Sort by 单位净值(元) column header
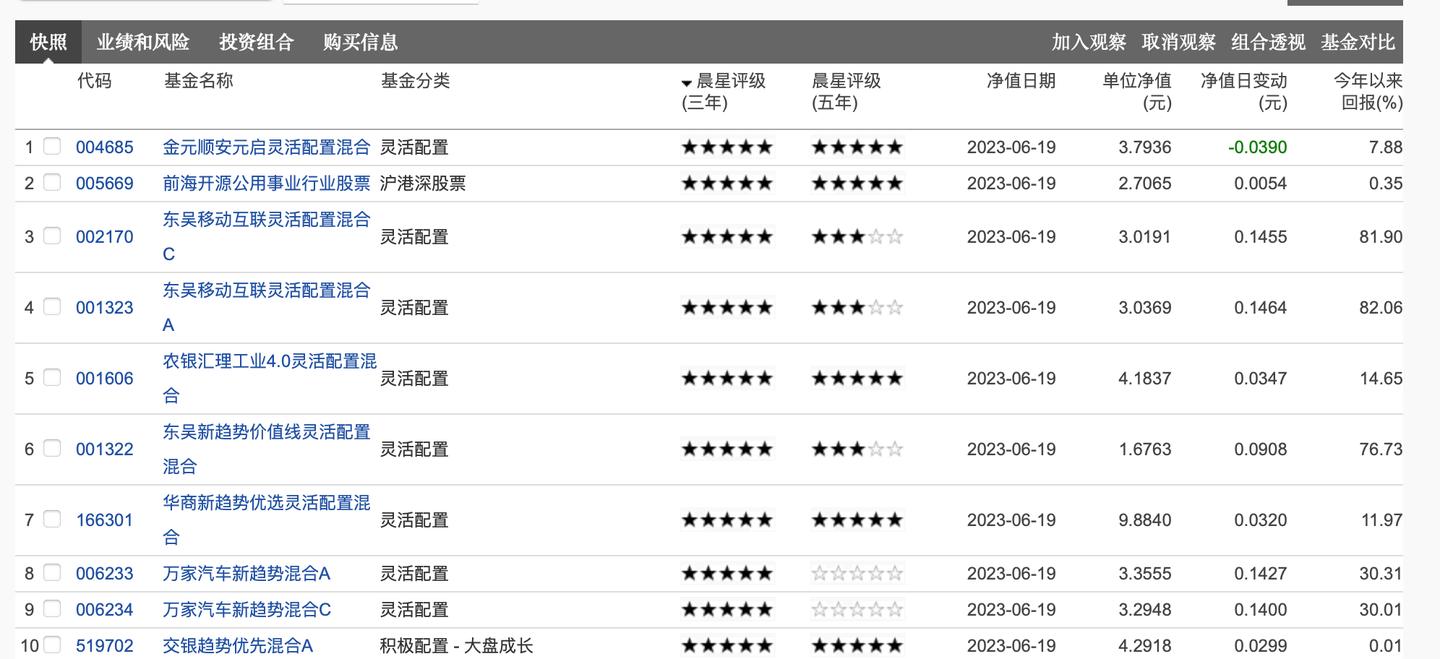The height and width of the screenshot is (659, 1440). [x=1137, y=91]
